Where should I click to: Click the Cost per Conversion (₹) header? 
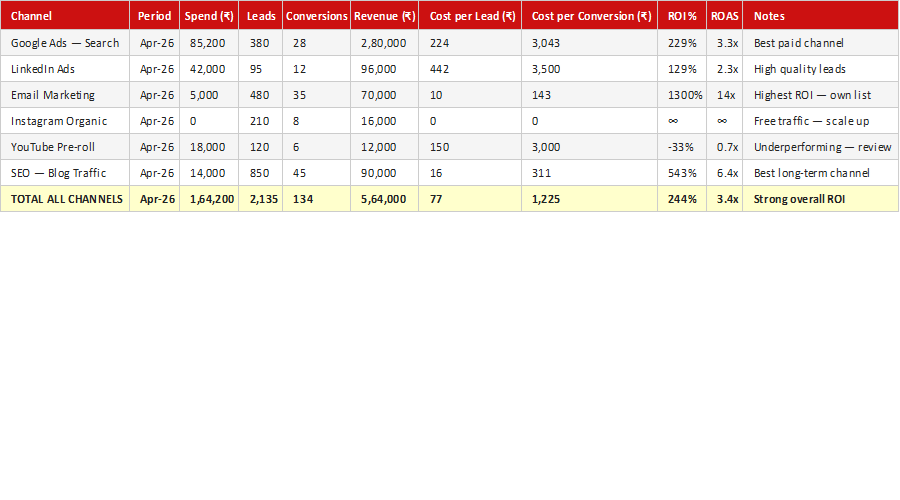589,15
